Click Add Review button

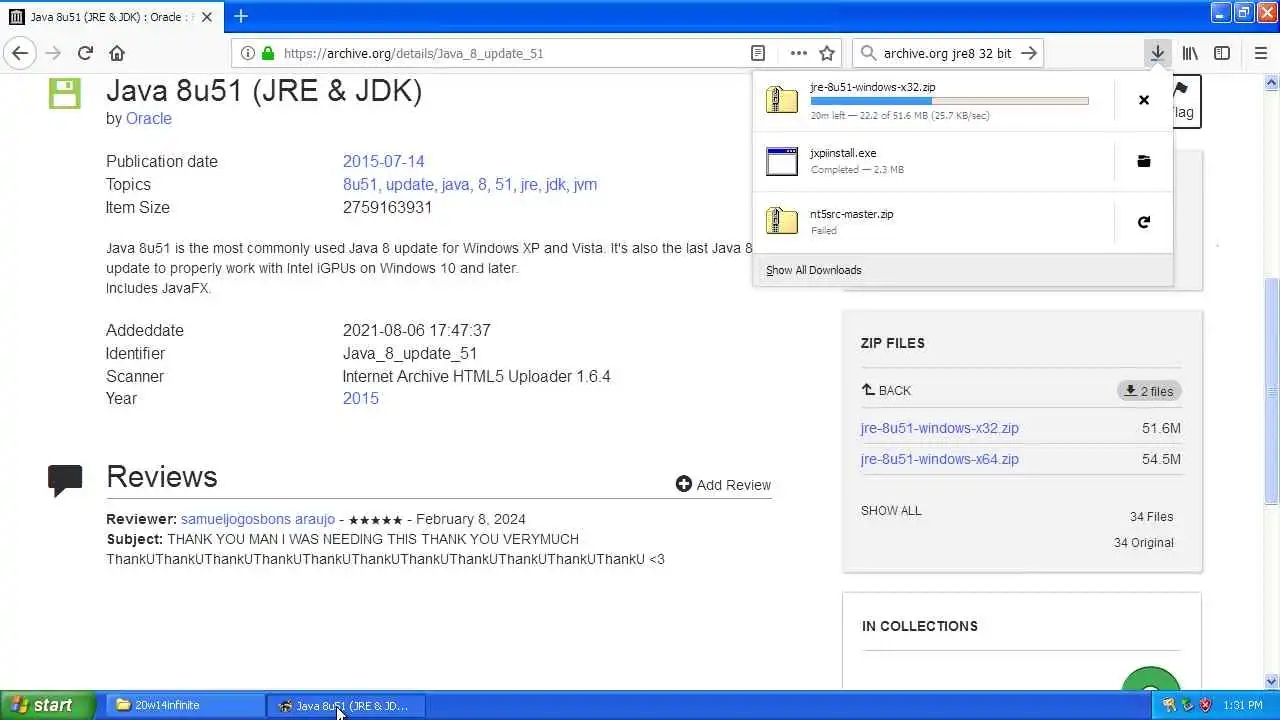click(723, 484)
